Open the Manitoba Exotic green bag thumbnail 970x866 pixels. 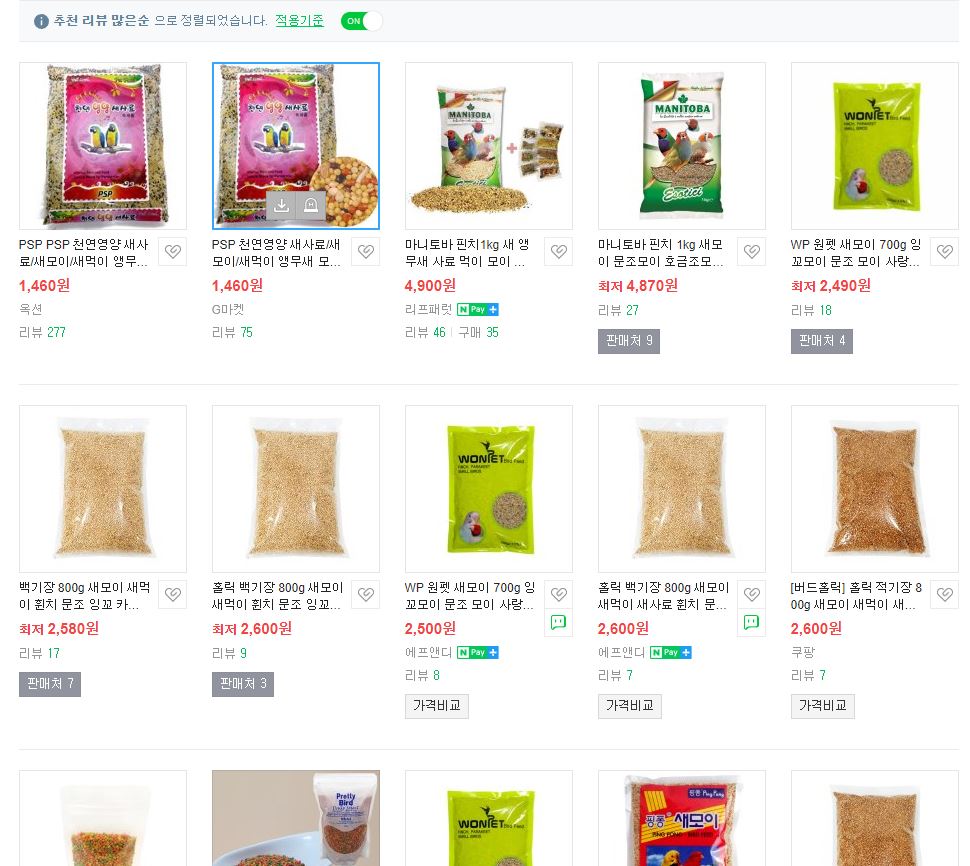pyautogui.click(x=682, y=146)
